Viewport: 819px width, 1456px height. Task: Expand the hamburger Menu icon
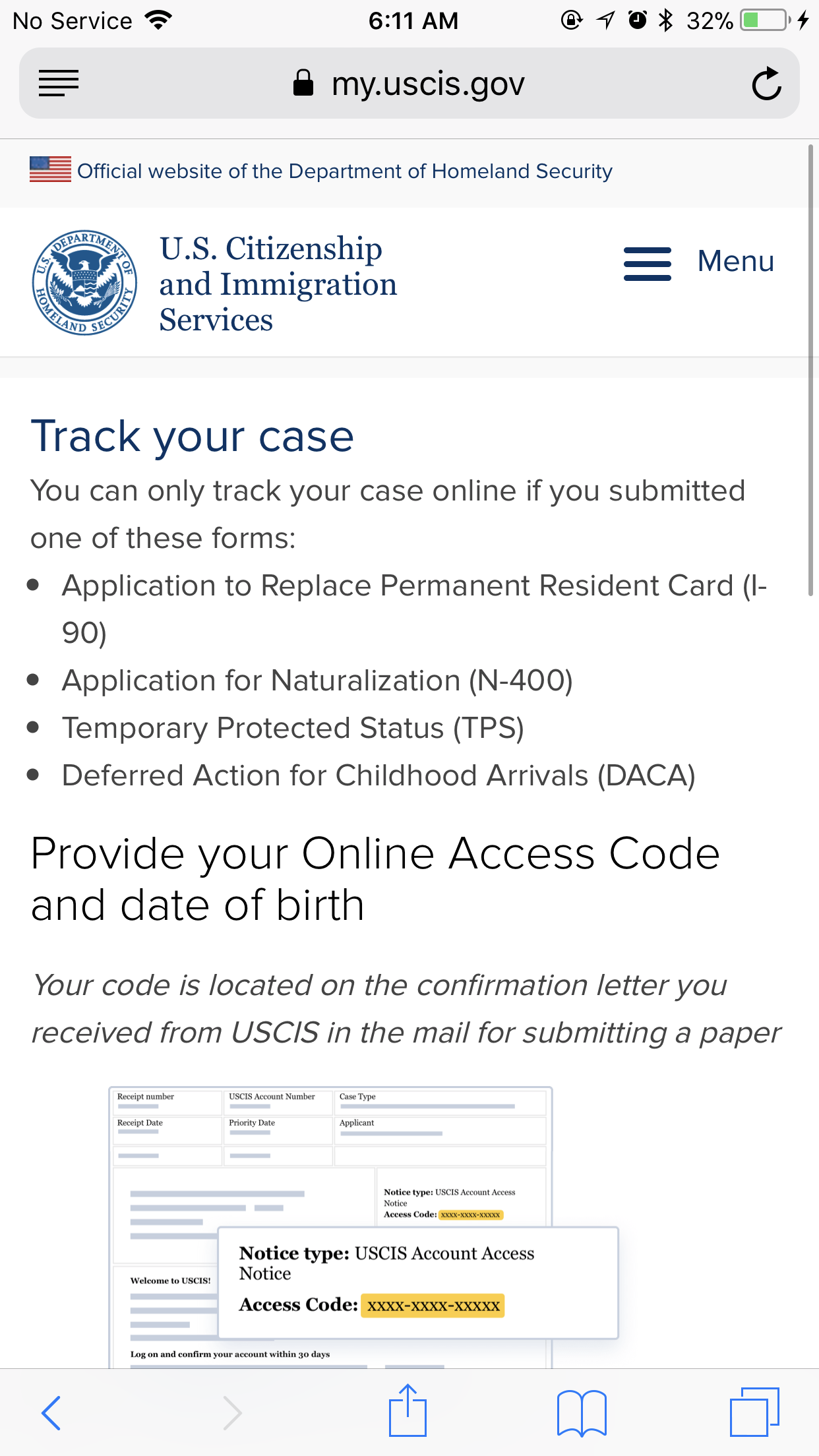coord(648,264)
